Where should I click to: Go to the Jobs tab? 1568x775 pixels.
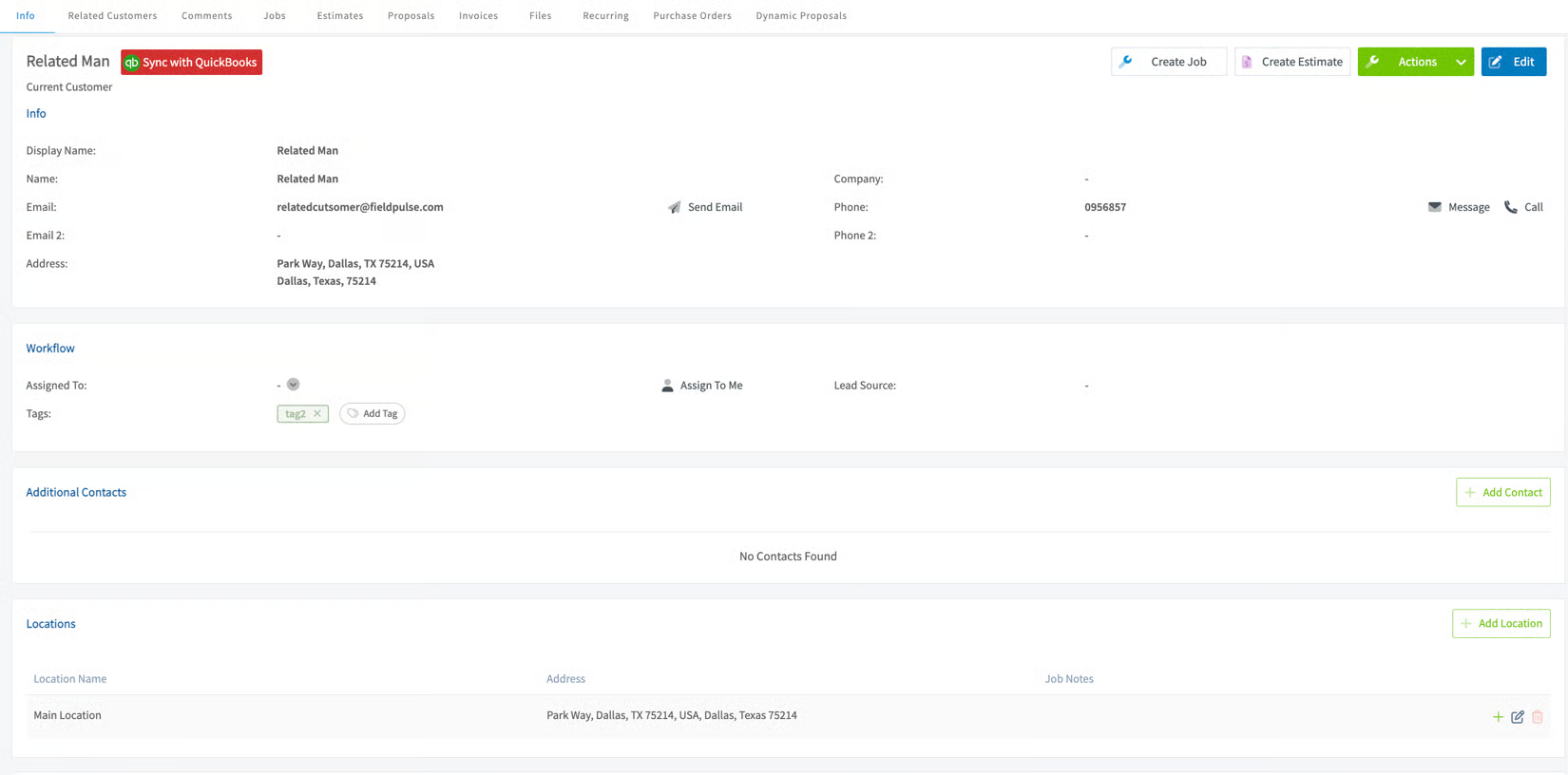[x=275, y=15]
